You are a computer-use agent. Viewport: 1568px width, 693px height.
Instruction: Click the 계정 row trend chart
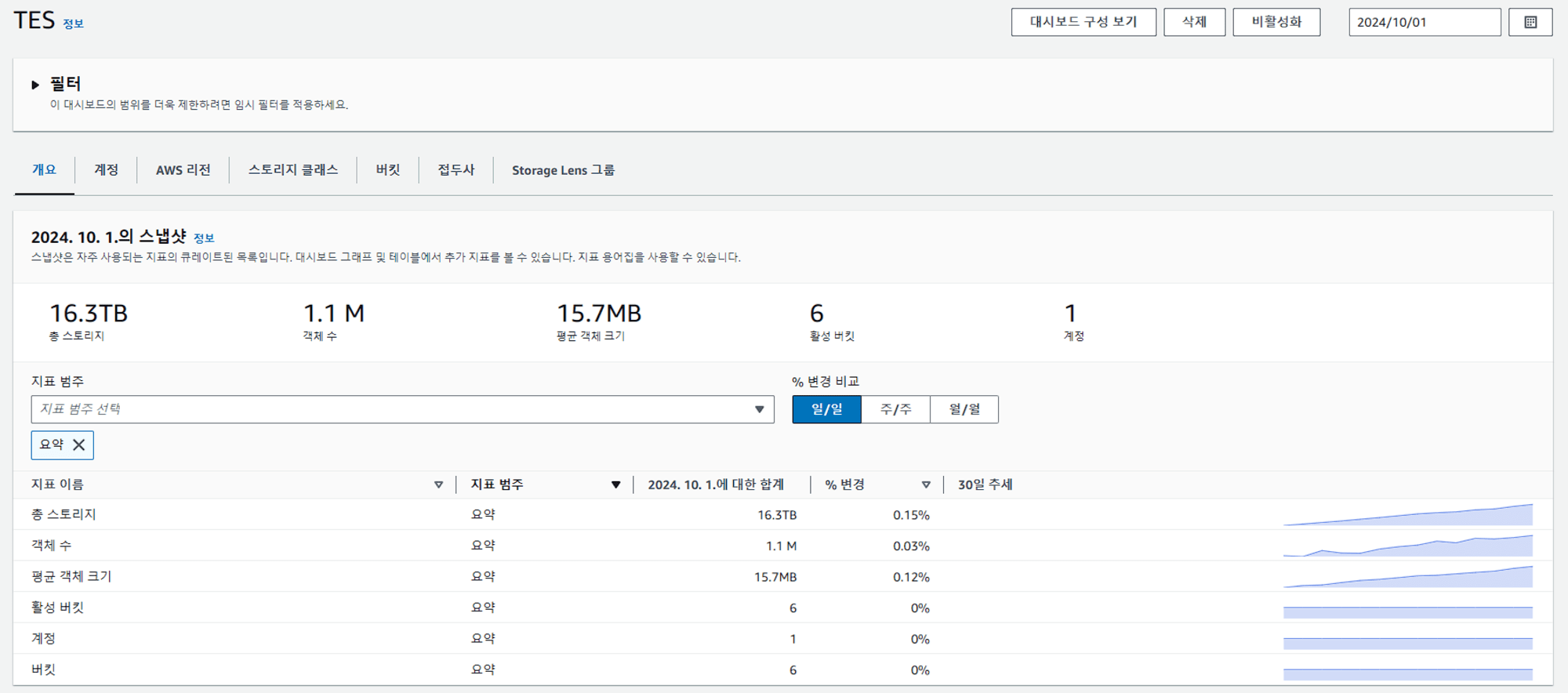(x=1408, y=643)
